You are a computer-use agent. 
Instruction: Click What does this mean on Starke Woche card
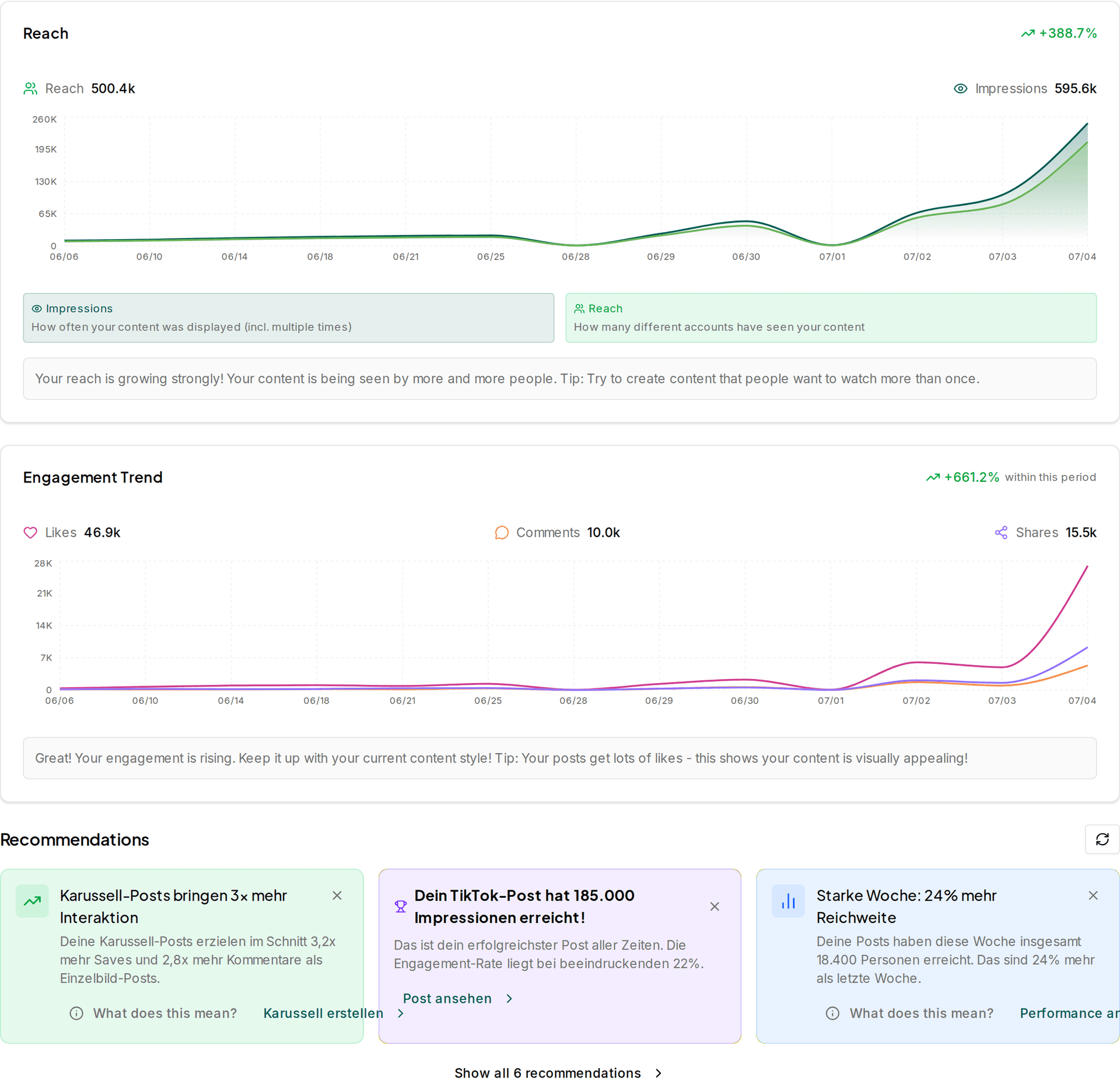point(921,1013)
